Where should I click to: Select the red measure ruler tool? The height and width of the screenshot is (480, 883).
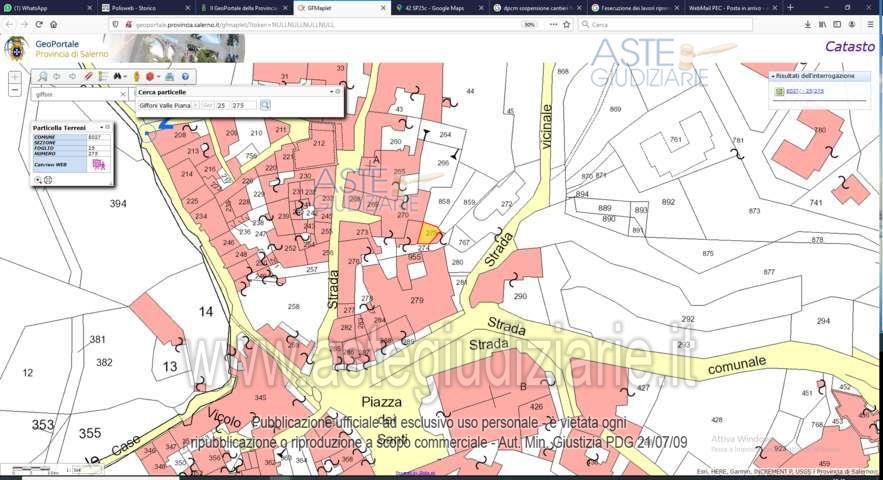88,76
